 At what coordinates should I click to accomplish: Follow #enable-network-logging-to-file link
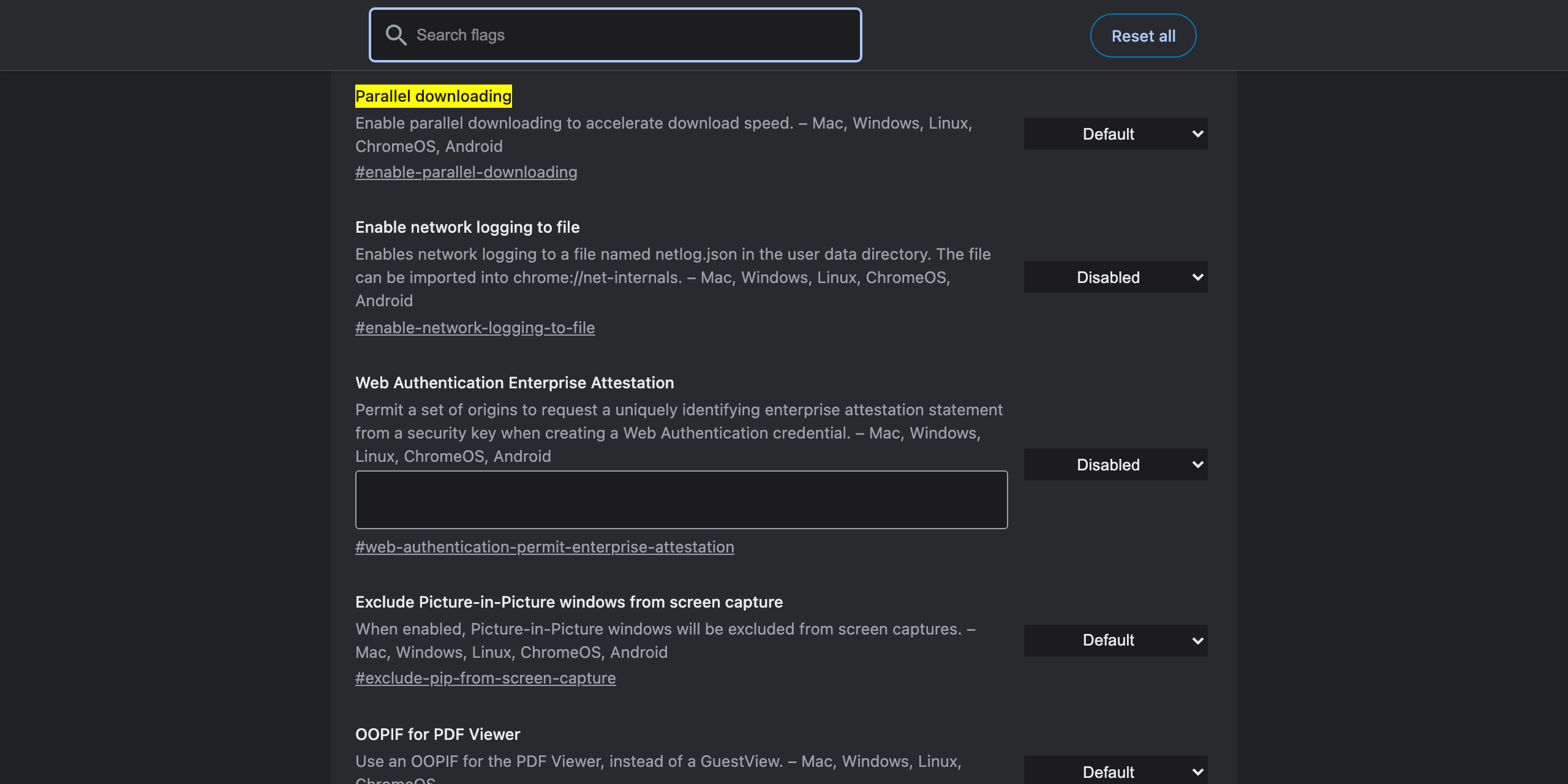click(x=475, y=328)
